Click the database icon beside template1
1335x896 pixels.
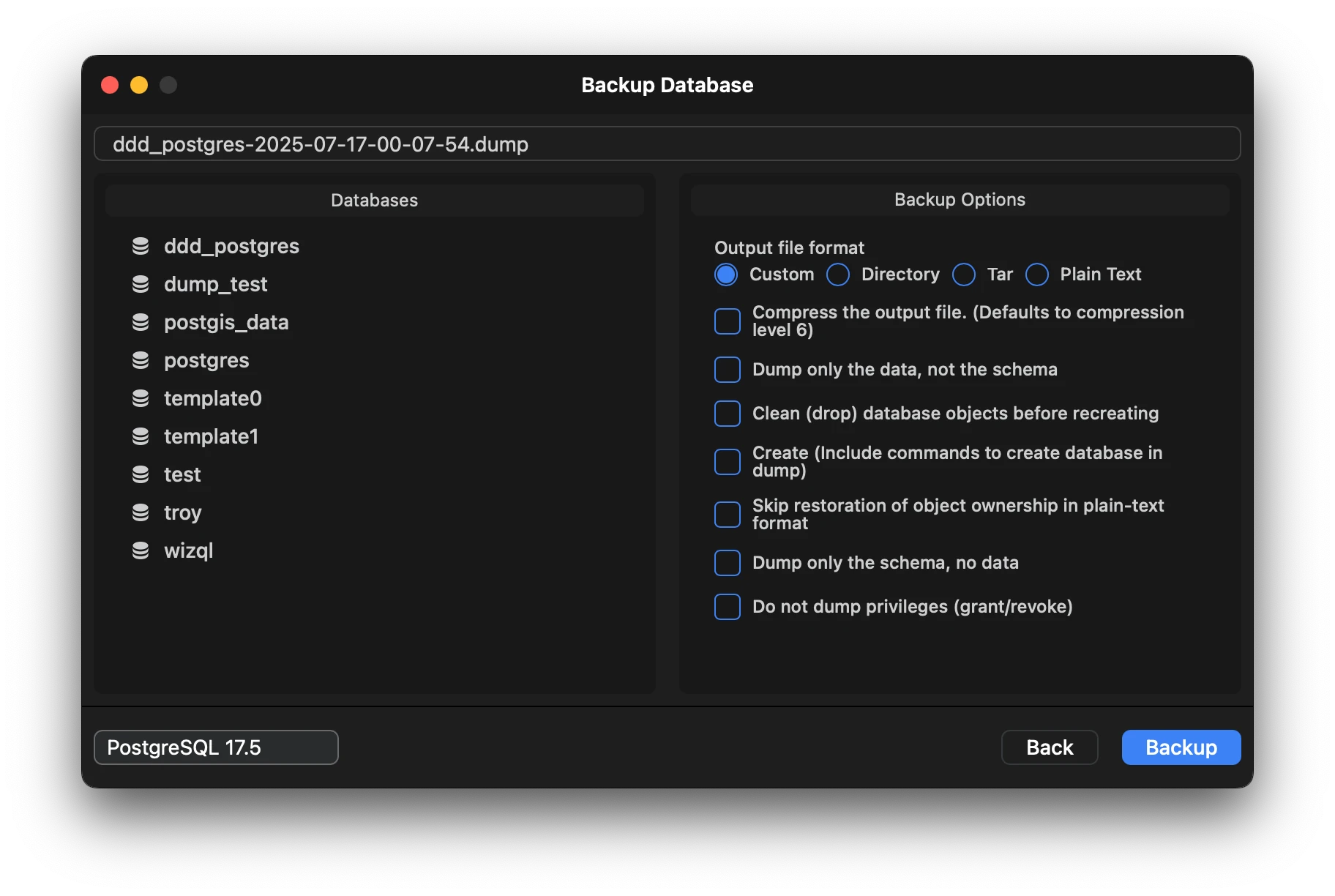(140, 436)
